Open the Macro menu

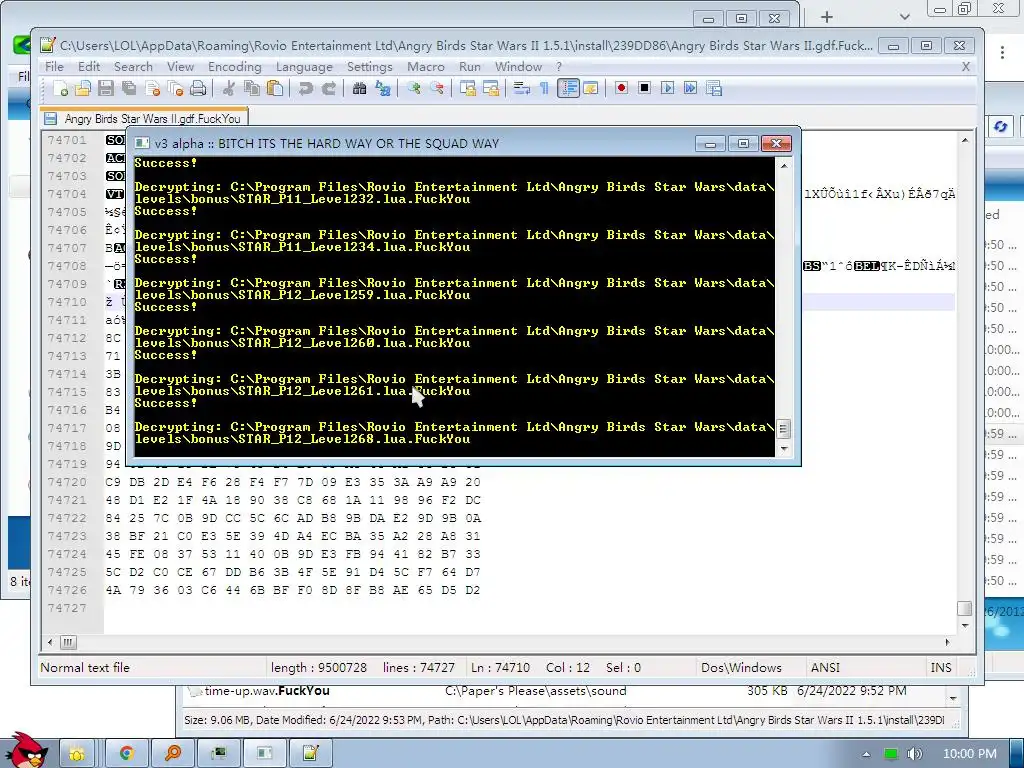coord(426,67)
